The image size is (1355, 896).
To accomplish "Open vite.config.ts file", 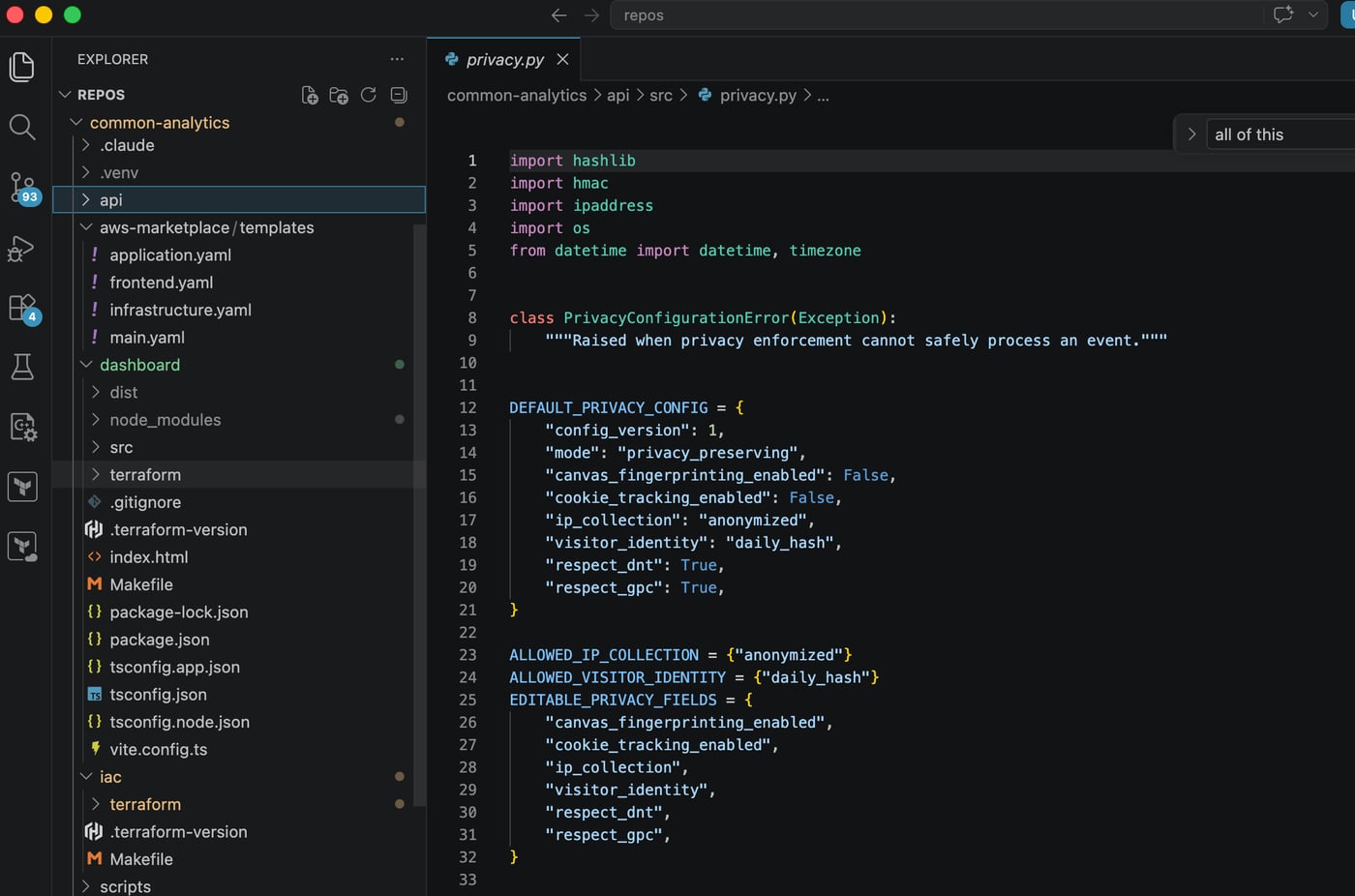I will click(158, 750).
